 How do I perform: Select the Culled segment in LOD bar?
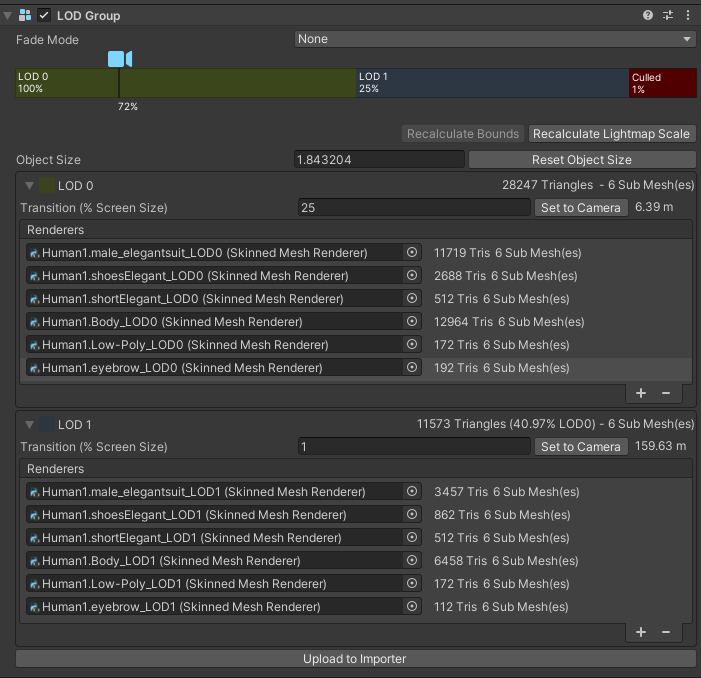tap(662, 83)
